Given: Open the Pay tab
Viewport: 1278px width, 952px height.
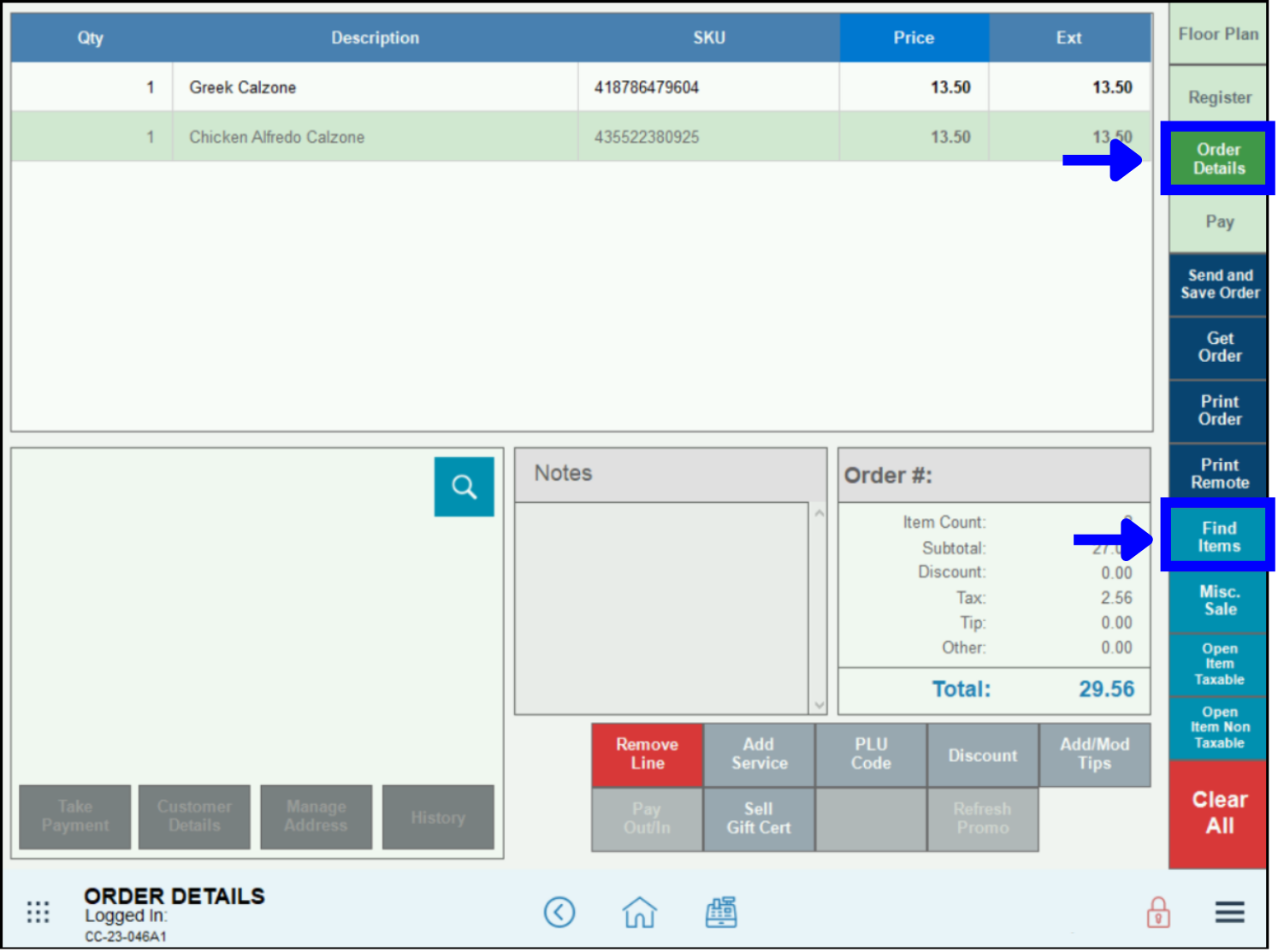Looking at the screenshot, I should pos(1218,222).
